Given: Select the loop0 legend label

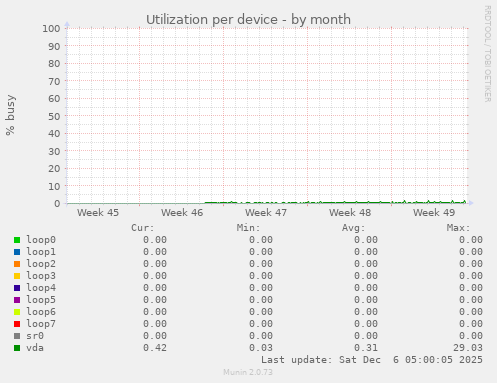Looking at the screenshot, I should tap(41, 240).
